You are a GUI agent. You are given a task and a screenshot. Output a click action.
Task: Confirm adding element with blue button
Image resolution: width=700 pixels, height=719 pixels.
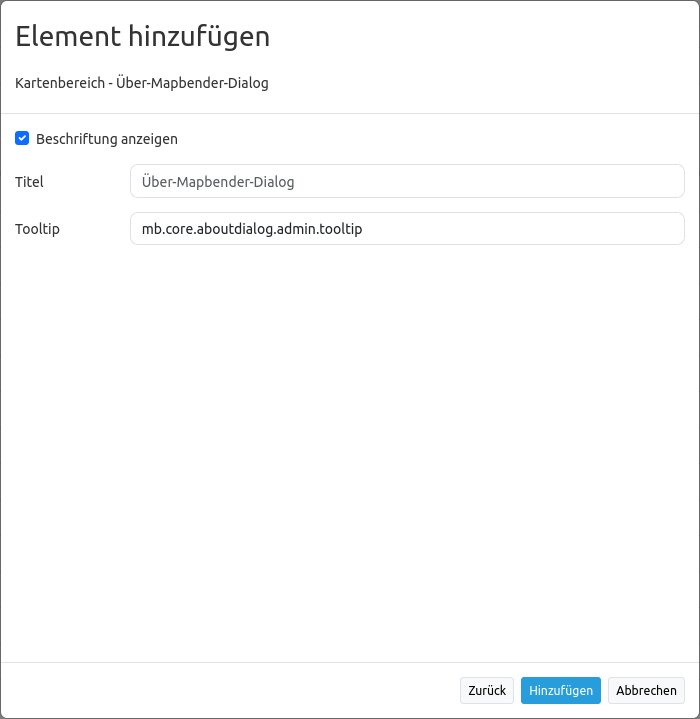click(561, 690)
